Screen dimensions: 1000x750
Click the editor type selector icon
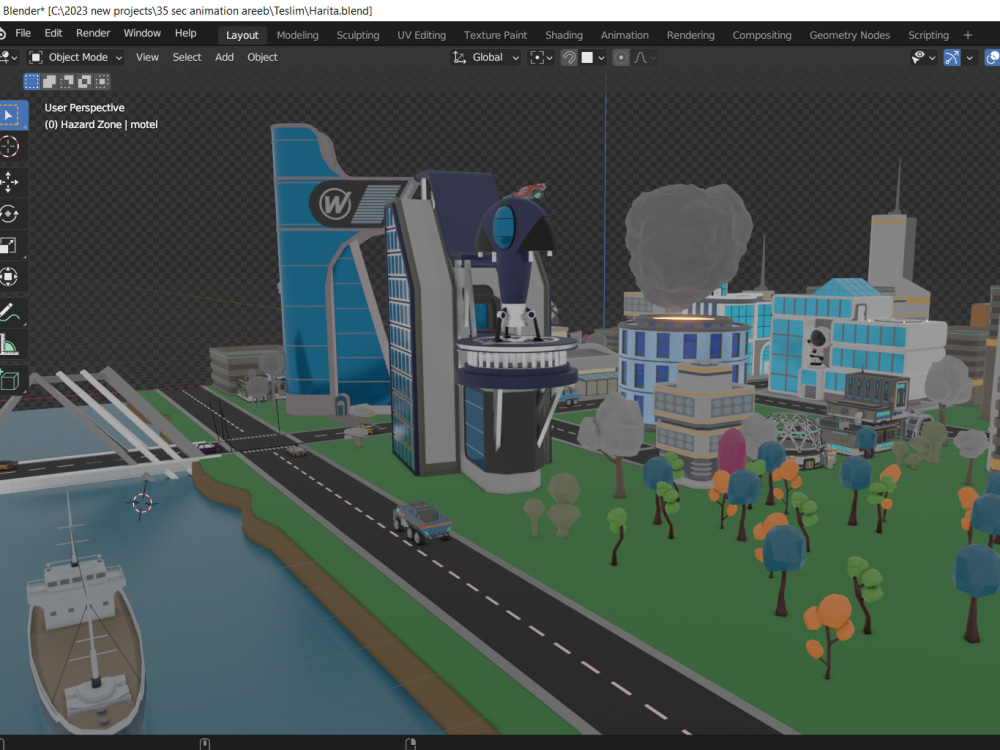click(x=12, y=57)
